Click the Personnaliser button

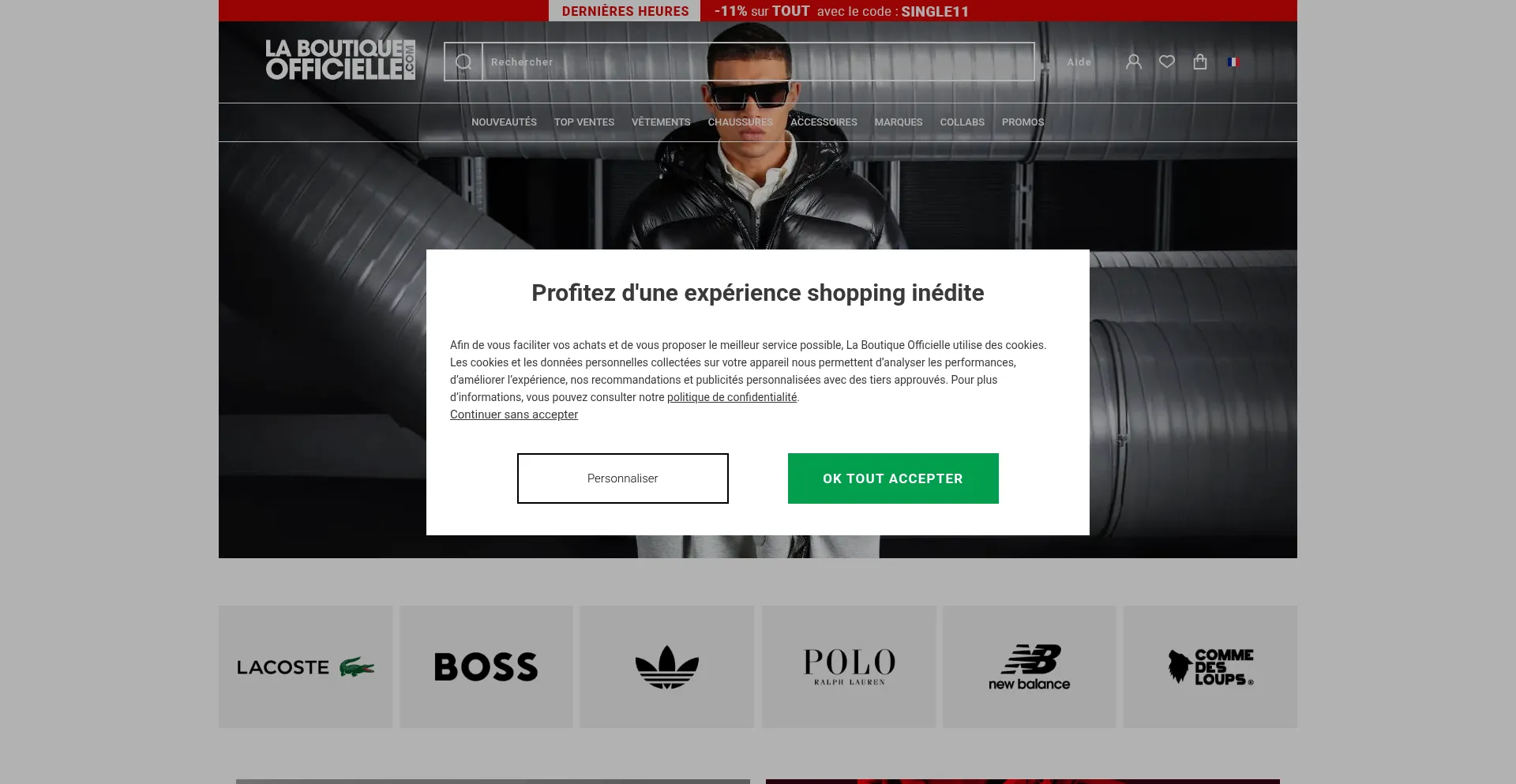[x=623, y=478]
